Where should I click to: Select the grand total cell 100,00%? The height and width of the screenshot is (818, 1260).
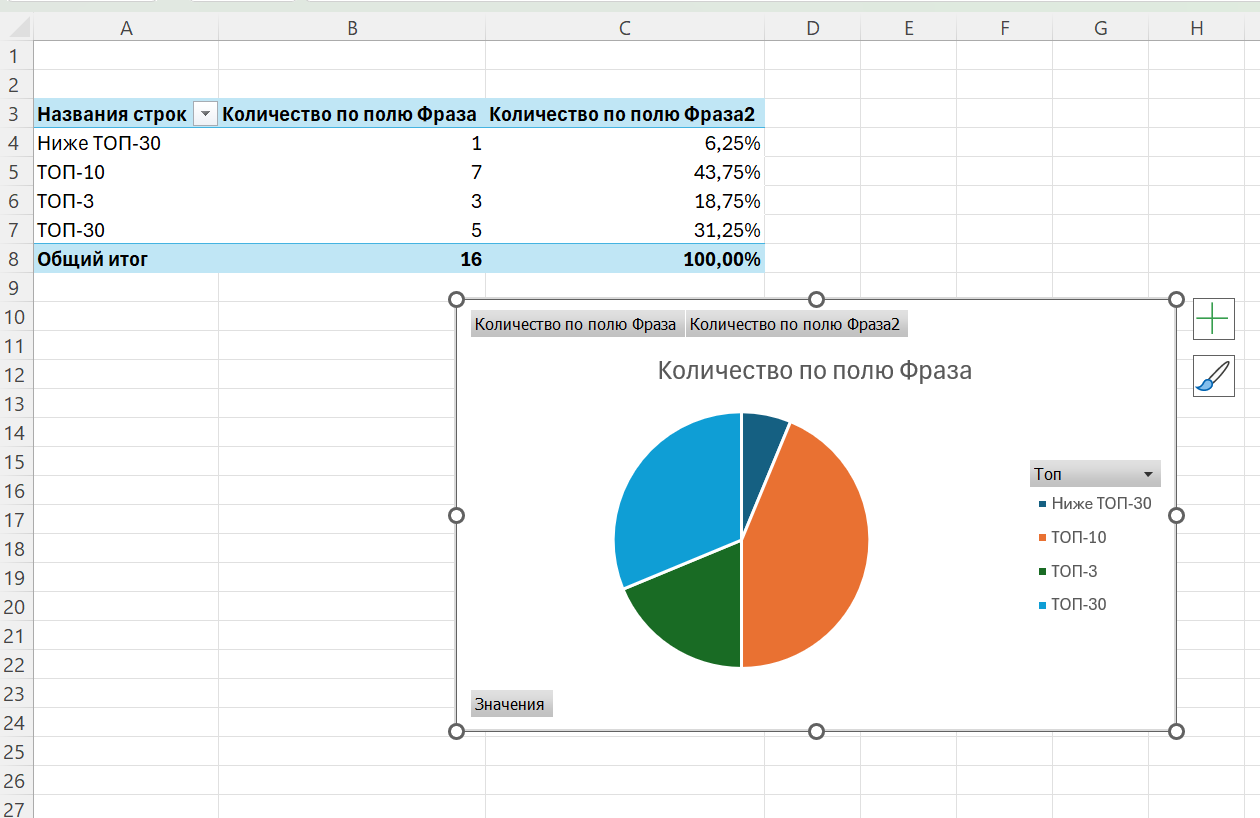click(x=625, y=259)
